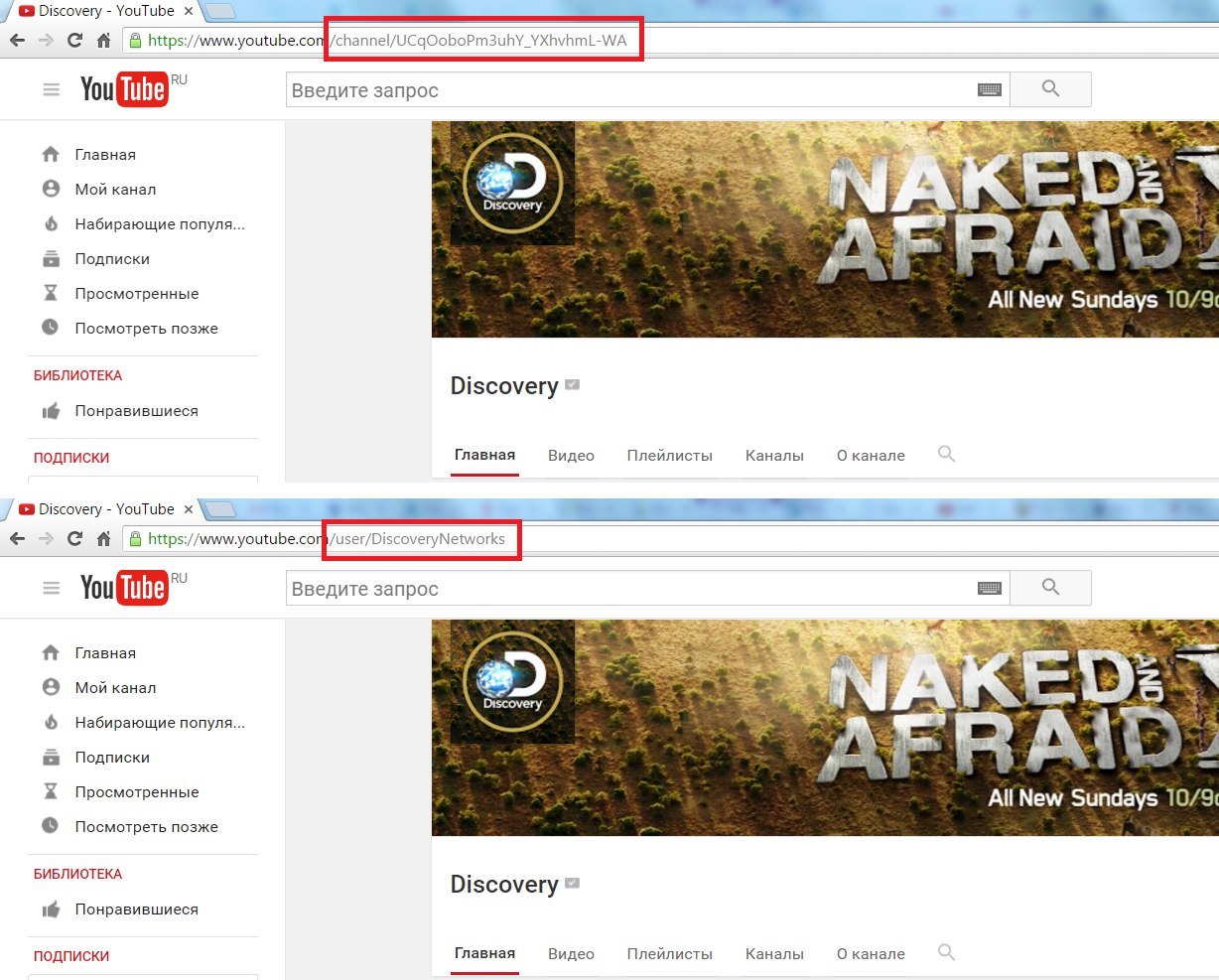Select the Видео channel tab in the upper page
Image resolution: width=1219 pixels, height=980 pixels.
click(x=571, y=455)
